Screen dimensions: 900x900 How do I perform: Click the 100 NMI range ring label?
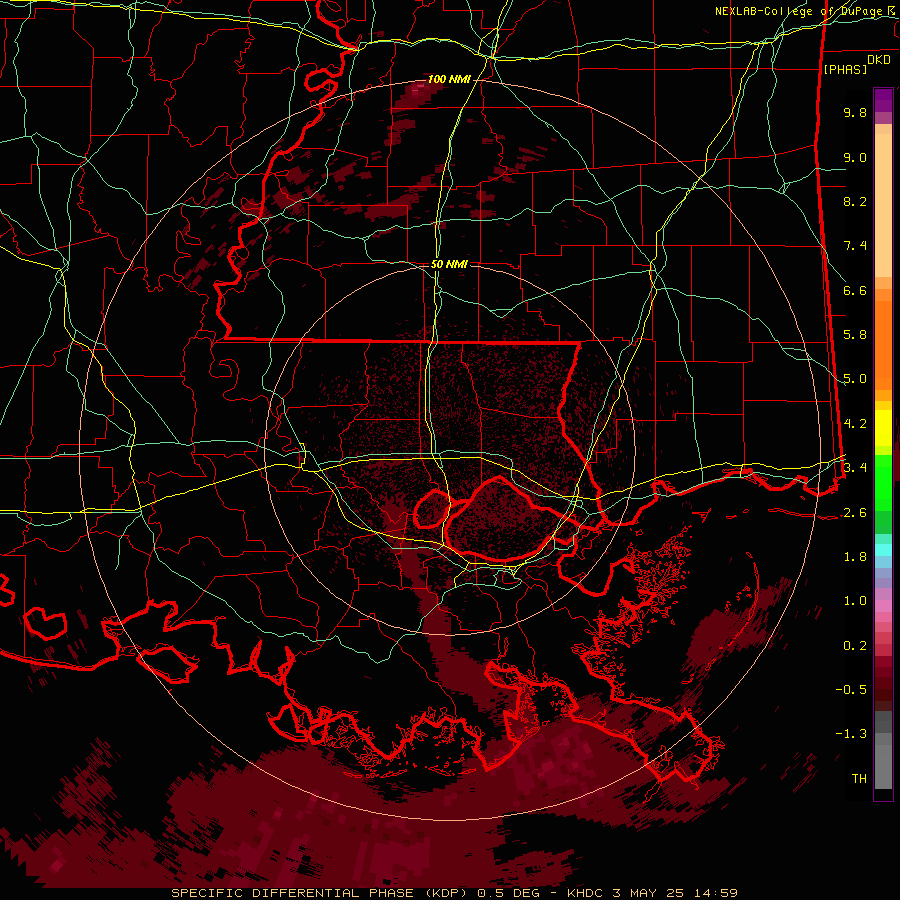(449, 79)
